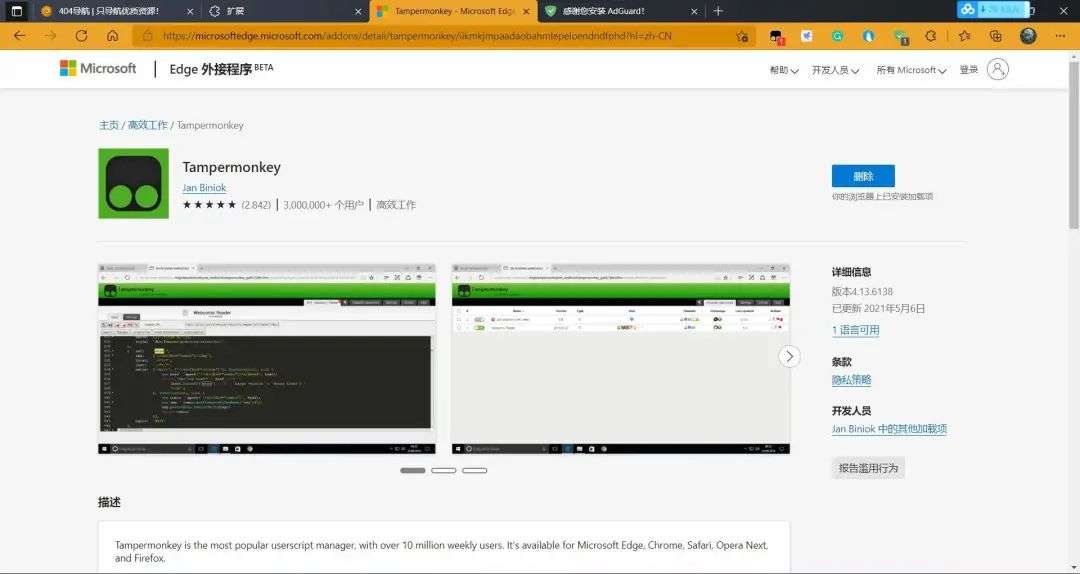Close the AdGuard thank-you tab
Screen dimensions: 1080x574
(694, 11)
